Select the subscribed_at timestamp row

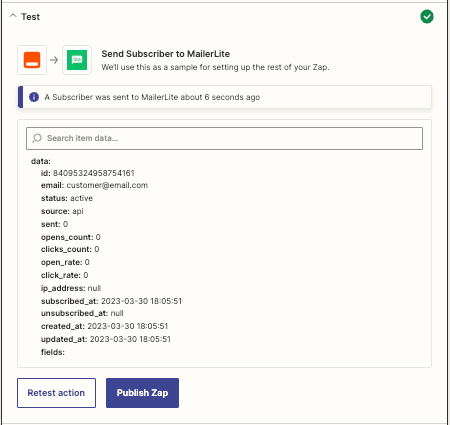(111, 301)
